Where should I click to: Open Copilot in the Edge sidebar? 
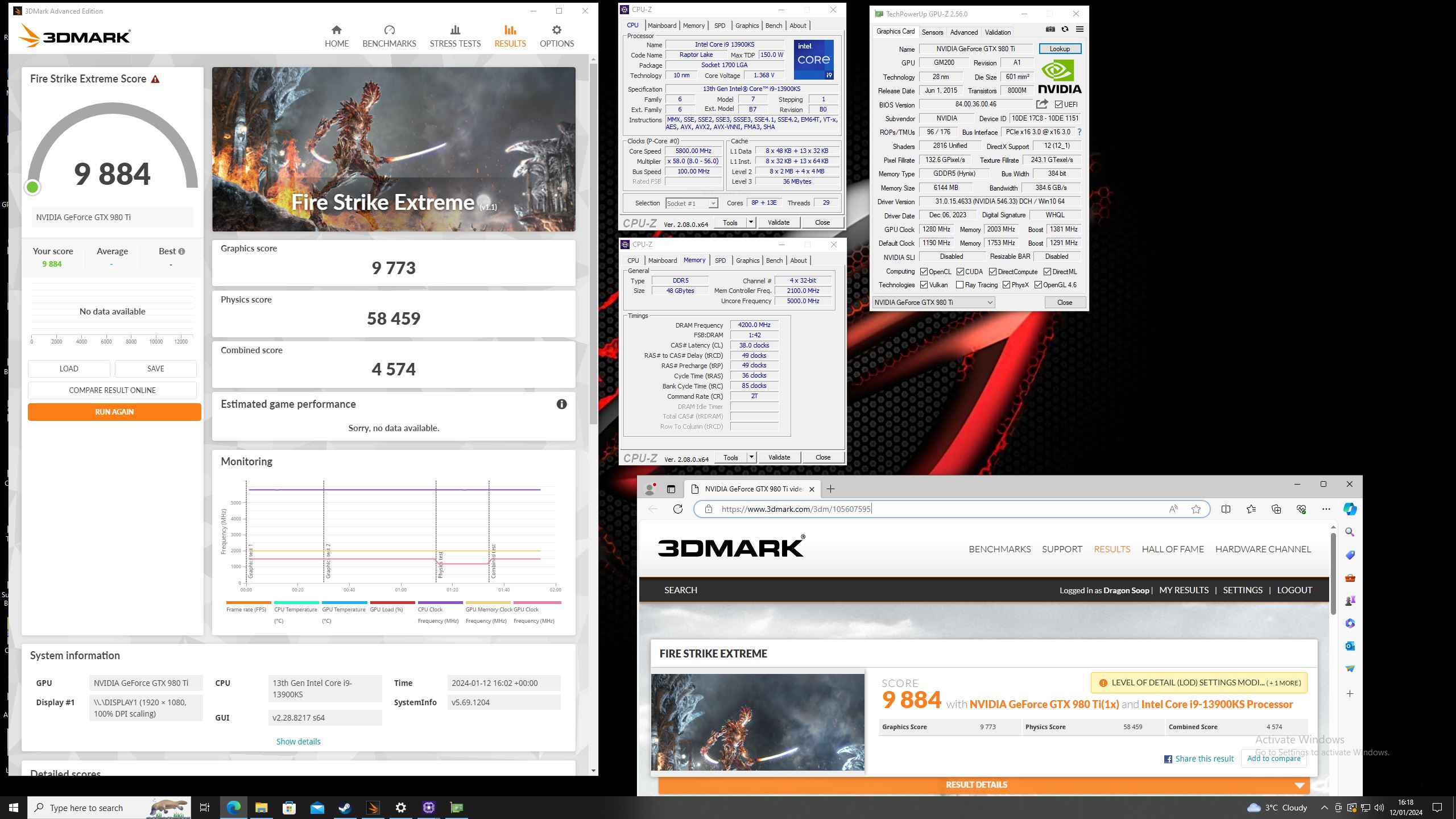click(x=1350, y=509)
